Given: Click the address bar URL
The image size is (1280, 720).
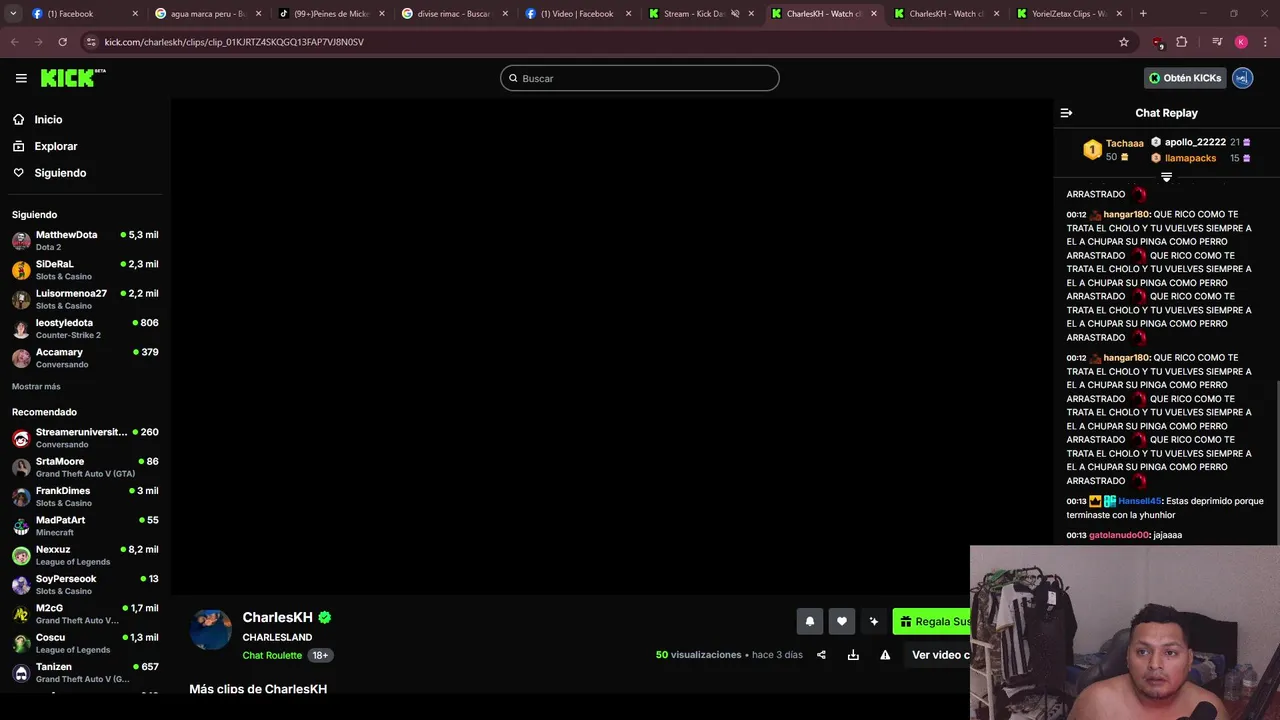Looking at the screenshot, I should (234, 42).
